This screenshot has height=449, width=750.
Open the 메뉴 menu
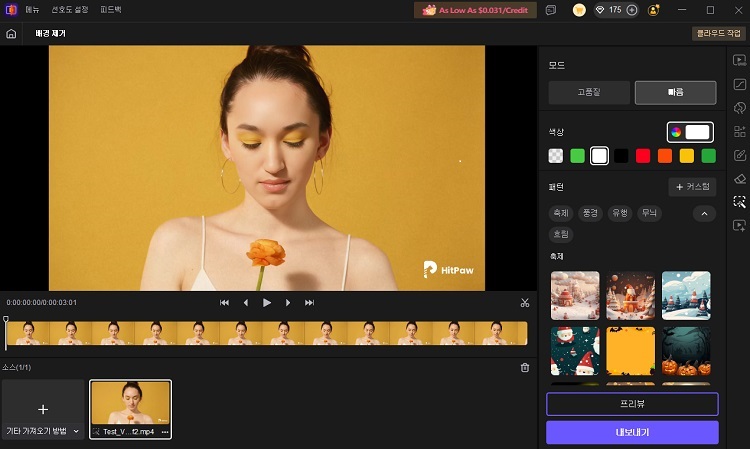pyautogui.click(x=33, y=10)
